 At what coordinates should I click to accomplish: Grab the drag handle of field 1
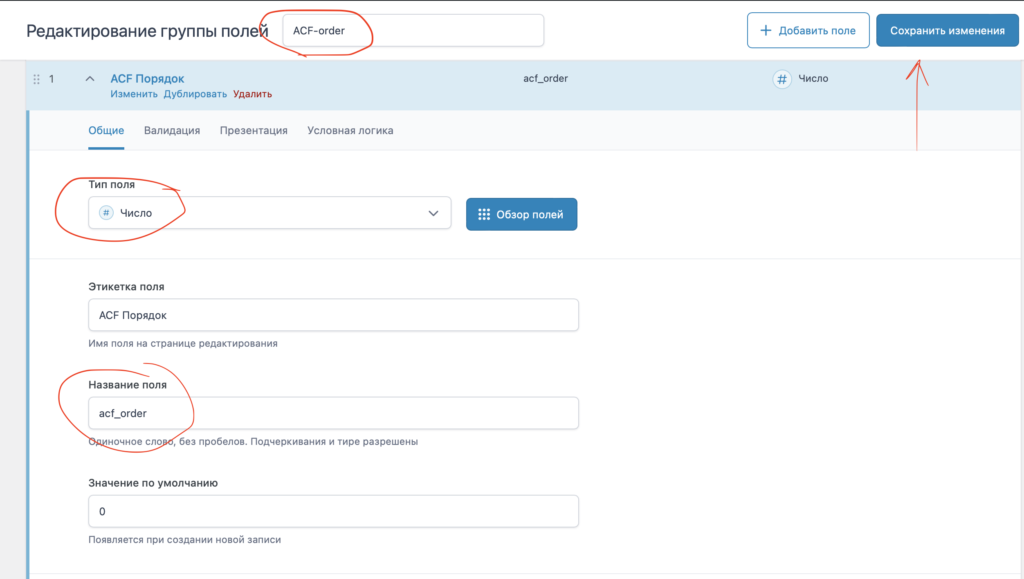click(x=37, y=79)
